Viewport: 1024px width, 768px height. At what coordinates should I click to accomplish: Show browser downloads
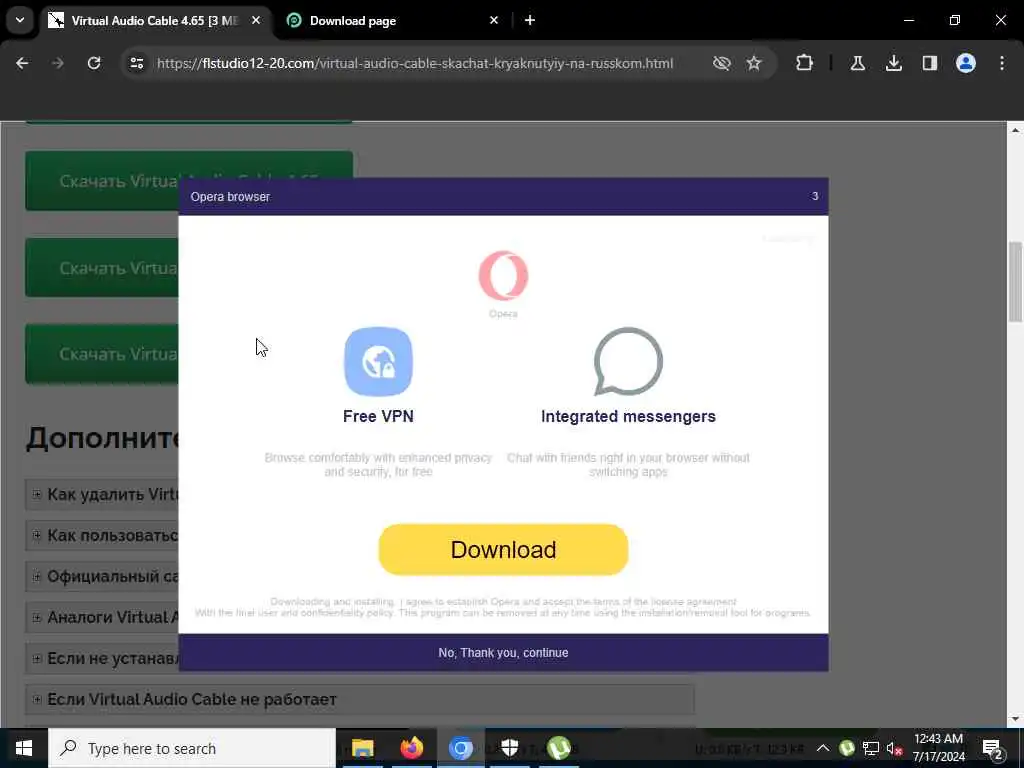pos(894,63)
